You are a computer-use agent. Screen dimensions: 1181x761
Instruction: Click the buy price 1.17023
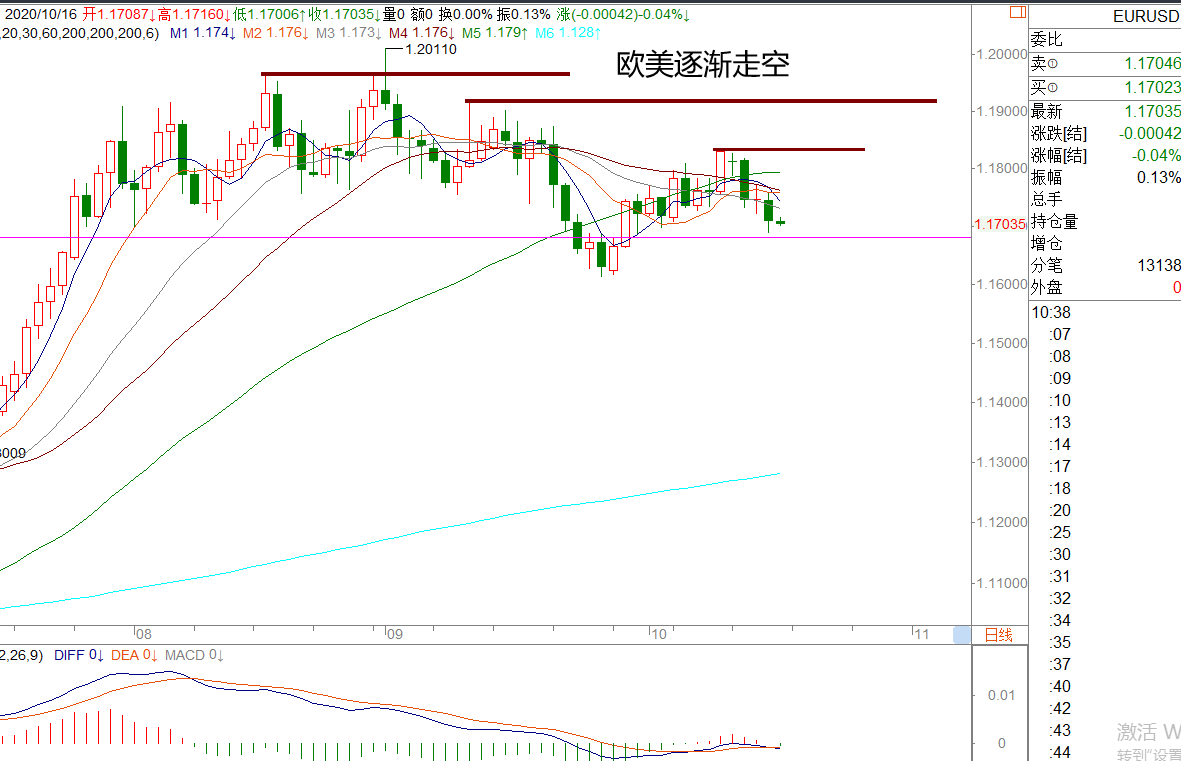pyautogui.click(x=1152, y=87)
